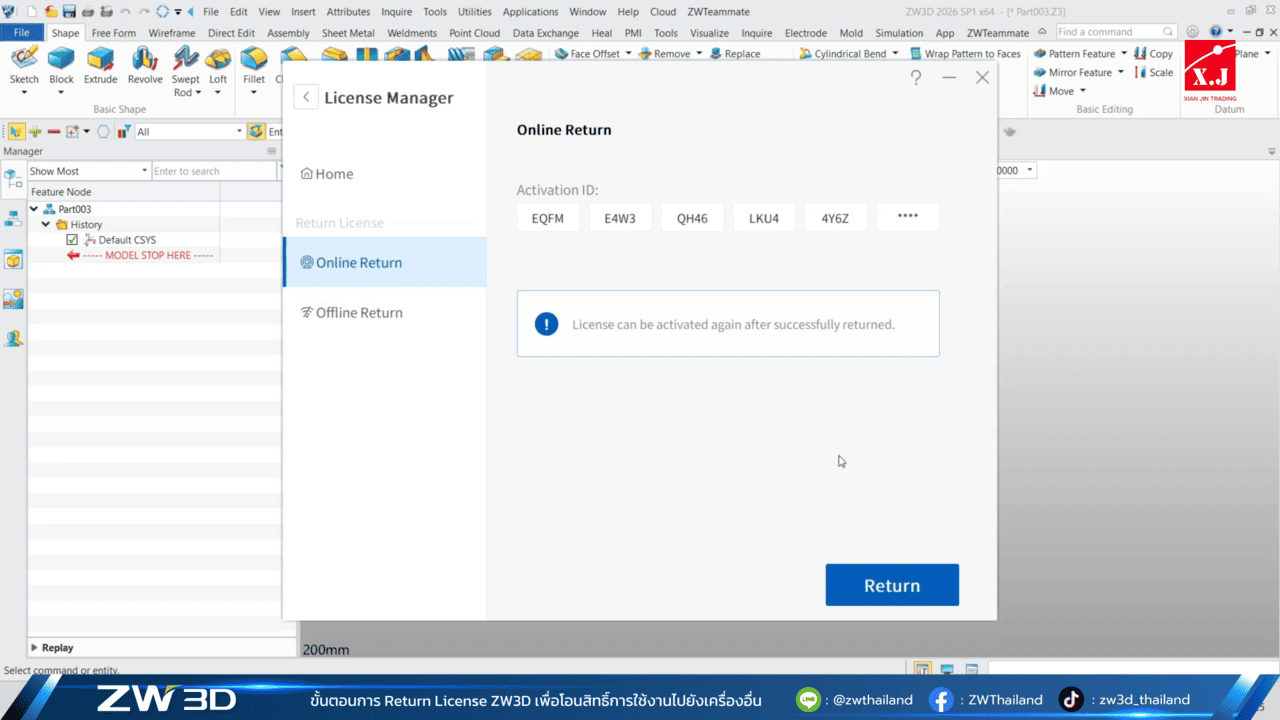Select Offline Return in sidebar
The image size is (1280, 720).
pyautogui.click(x=359, y=313)
